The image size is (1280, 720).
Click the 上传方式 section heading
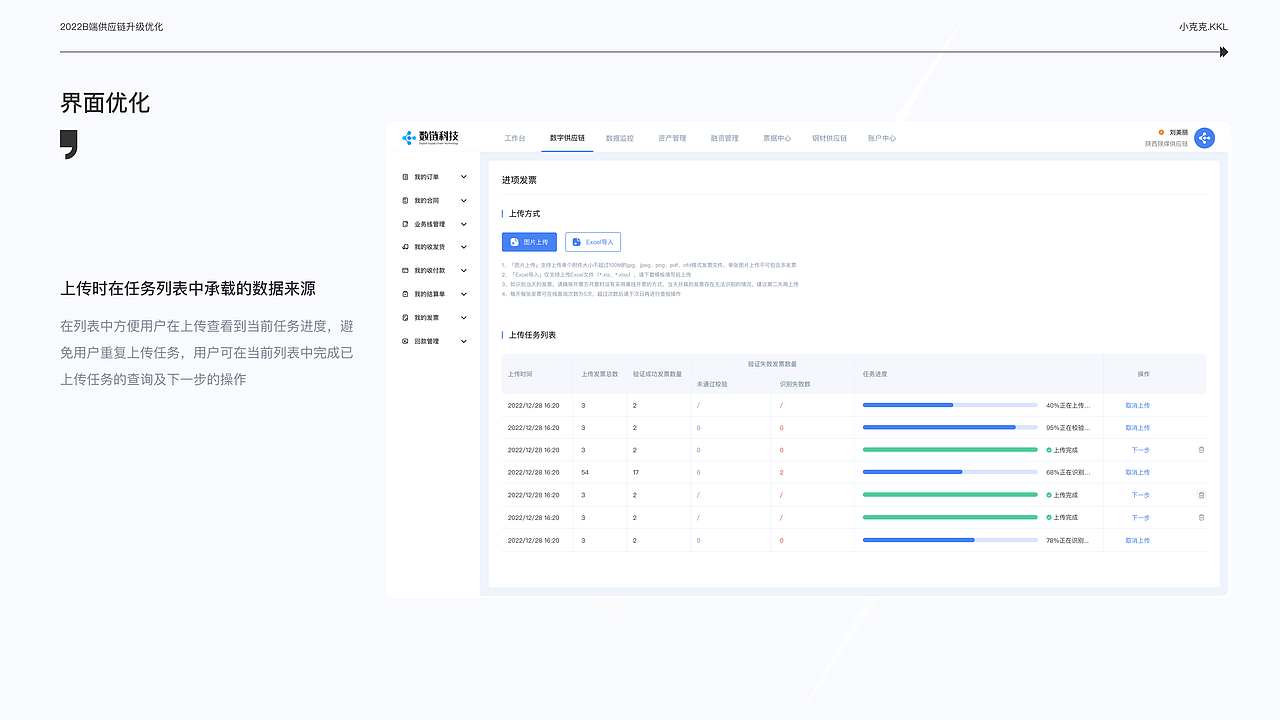coord(524,213)
